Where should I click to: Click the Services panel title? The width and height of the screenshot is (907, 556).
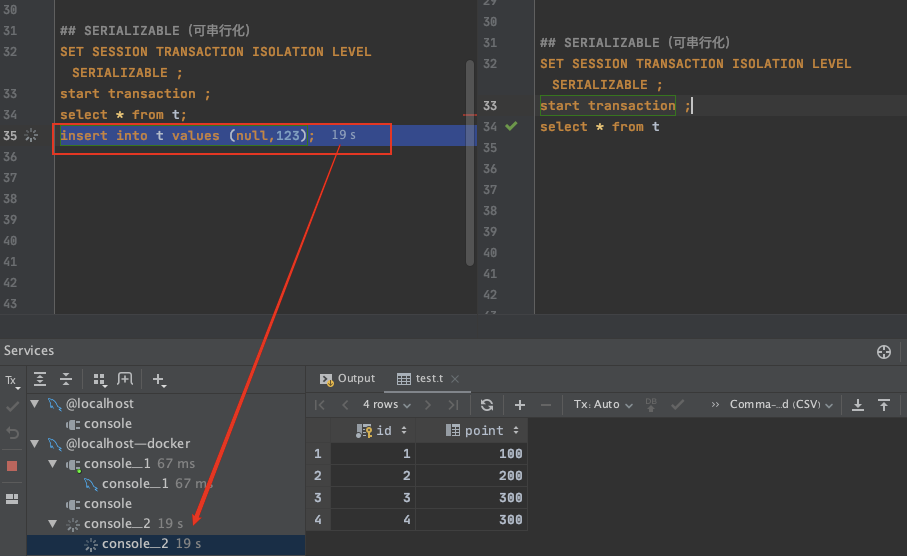(29, 351)
